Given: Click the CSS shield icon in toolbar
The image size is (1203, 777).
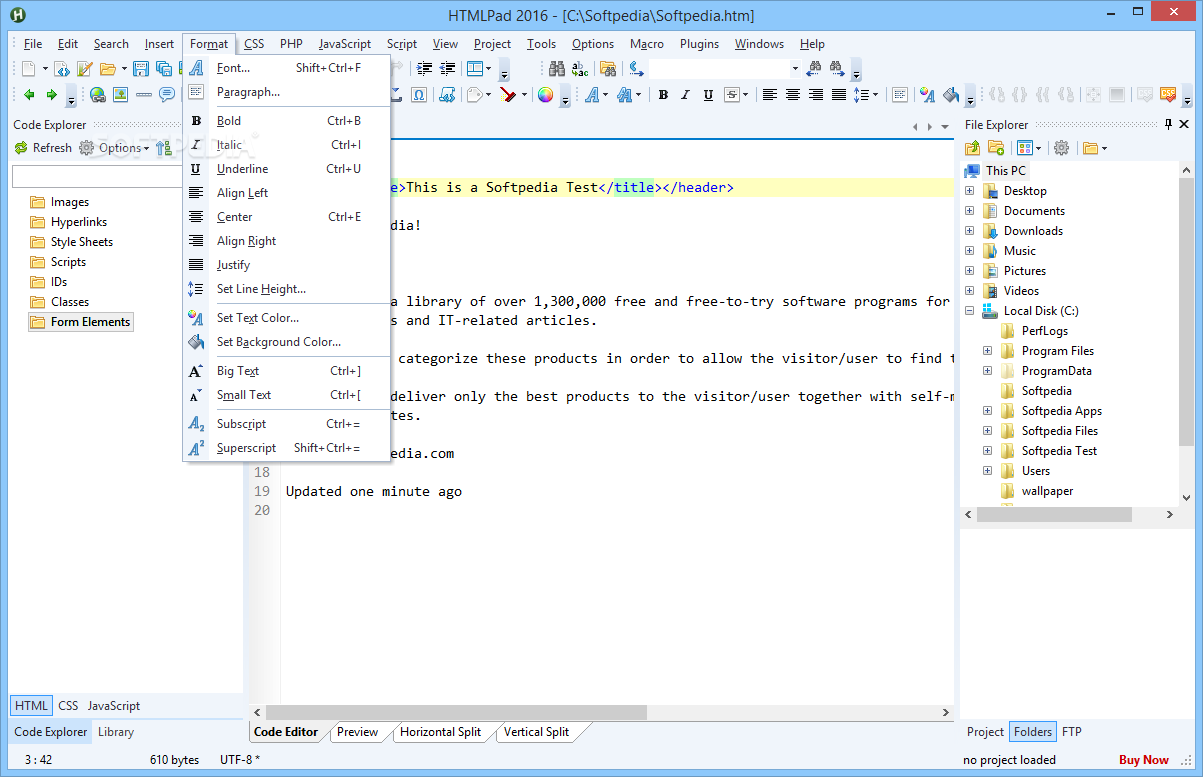Looking at the screenshot, I should pos(1167,95).
